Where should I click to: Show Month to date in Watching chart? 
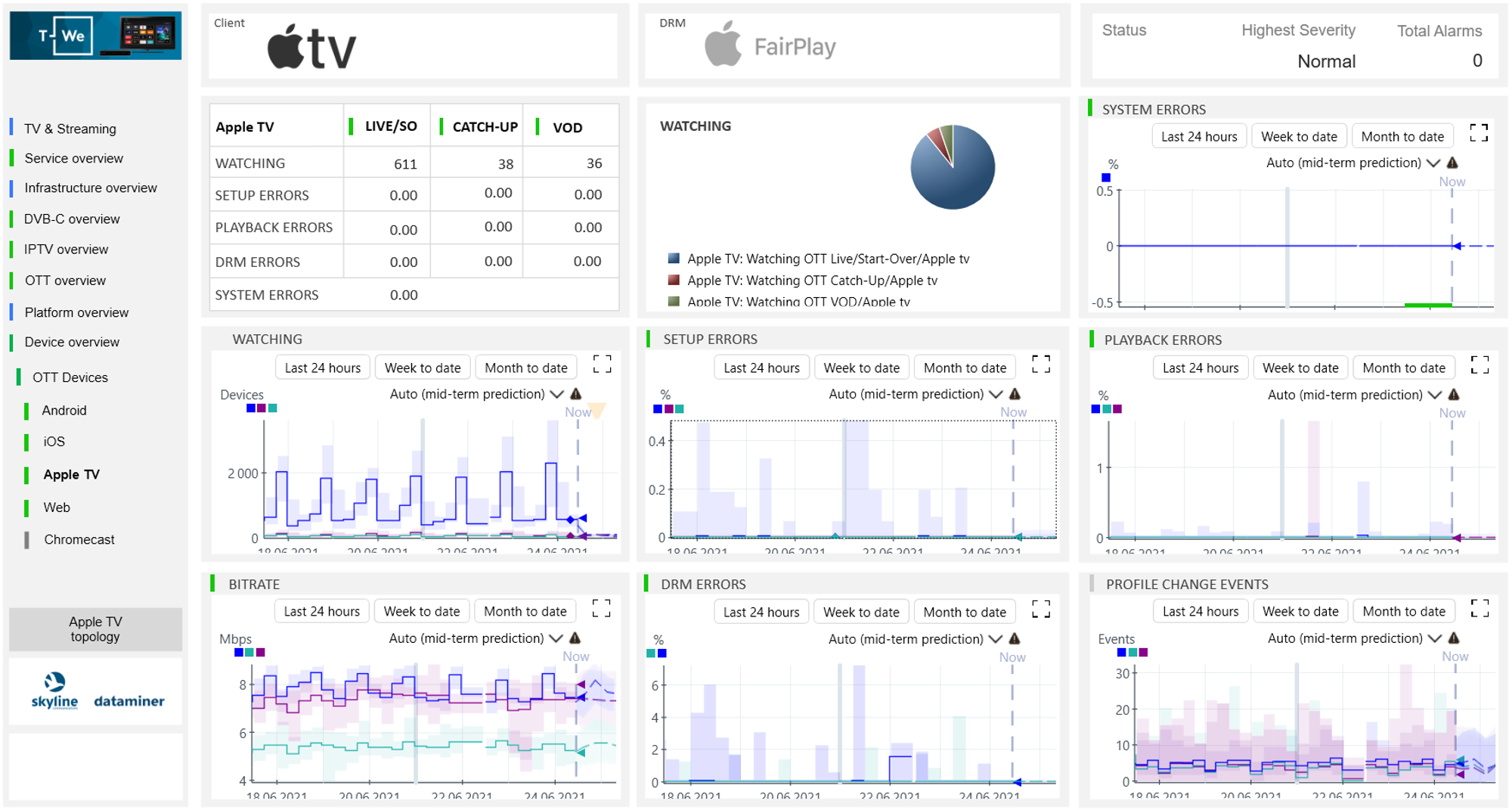pyautogui.click(x=526, y=368)
